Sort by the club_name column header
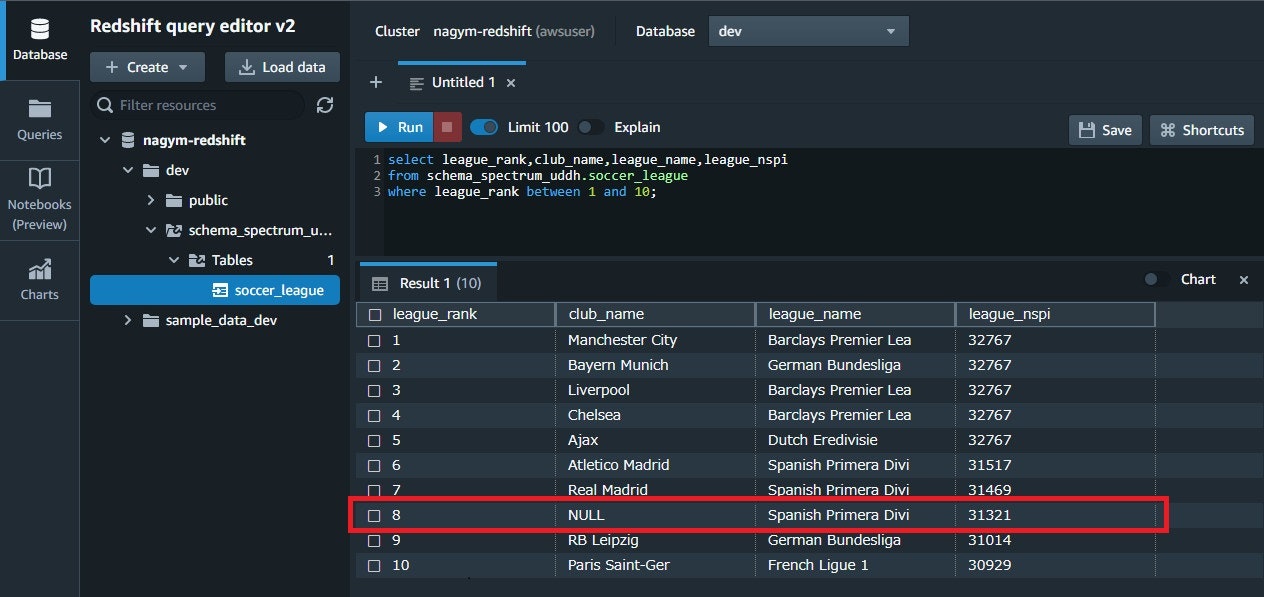This screenshot has height=597, width=1264. (655, 314)
